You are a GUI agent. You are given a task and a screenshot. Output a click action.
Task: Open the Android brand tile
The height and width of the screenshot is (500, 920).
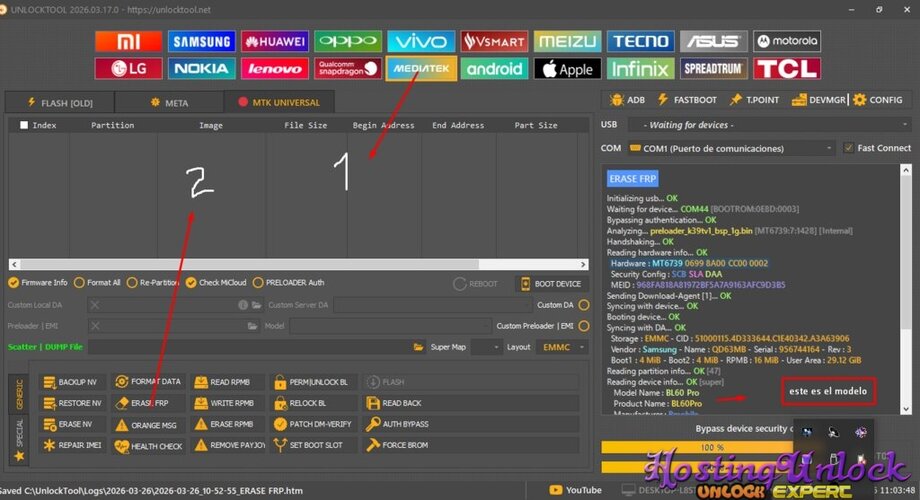(494, 69)
